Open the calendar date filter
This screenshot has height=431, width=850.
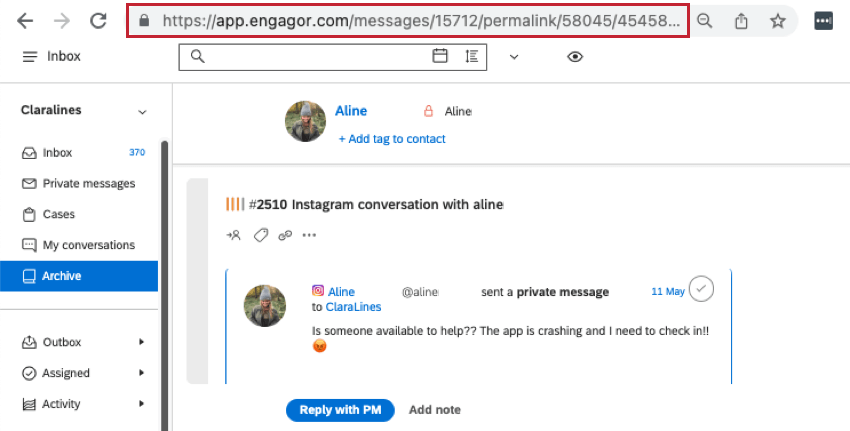(440, 56)
